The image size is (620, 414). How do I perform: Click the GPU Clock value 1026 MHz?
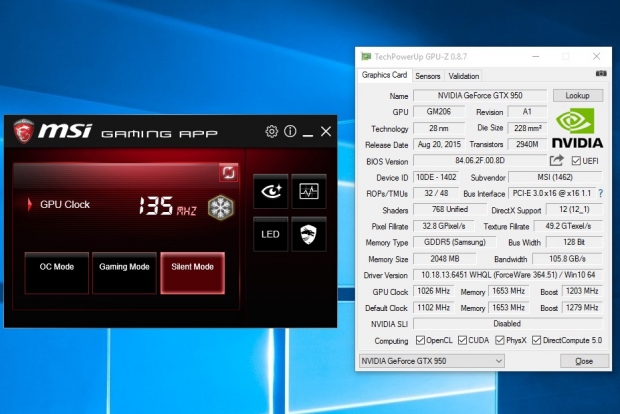pyautogui.click(x=434, y=291)
